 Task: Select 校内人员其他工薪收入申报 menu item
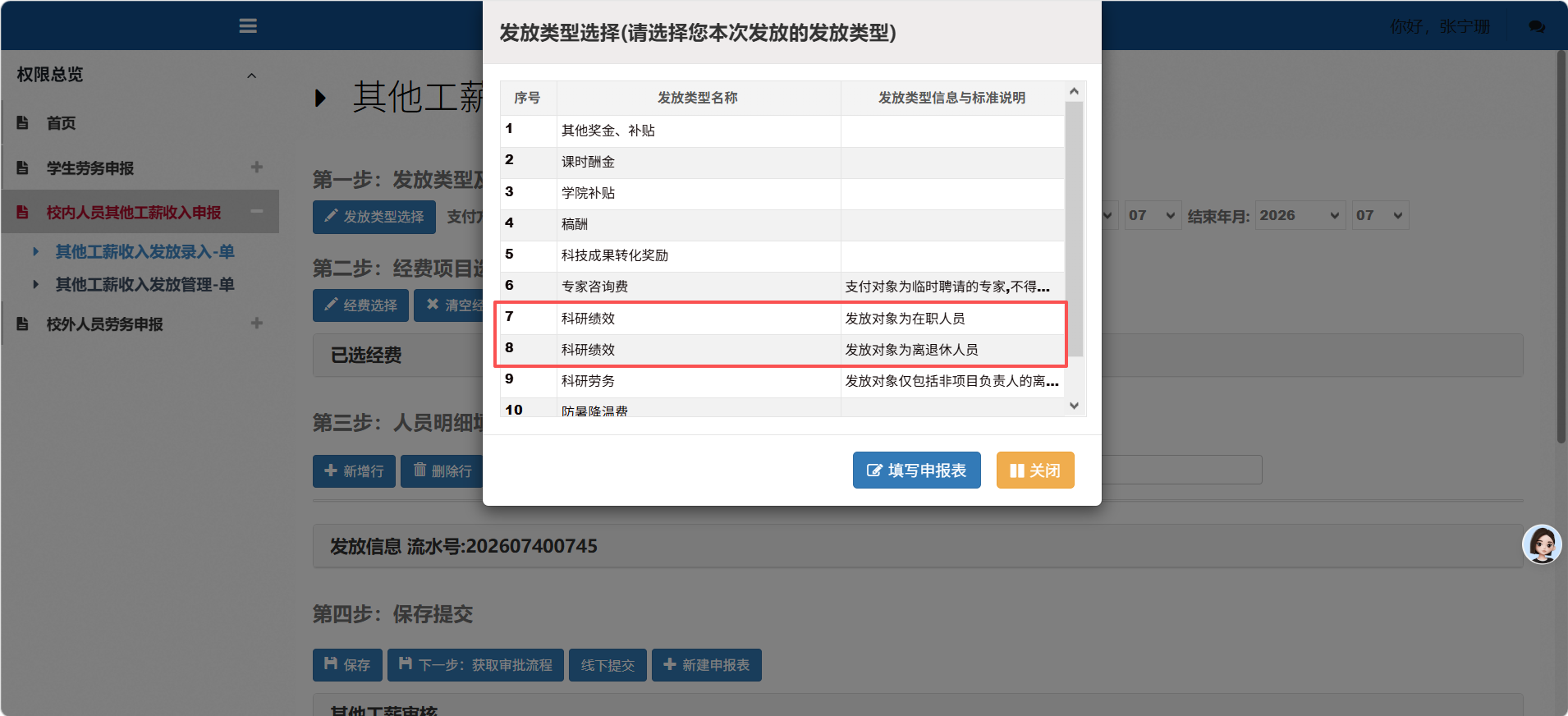(134, 213)
